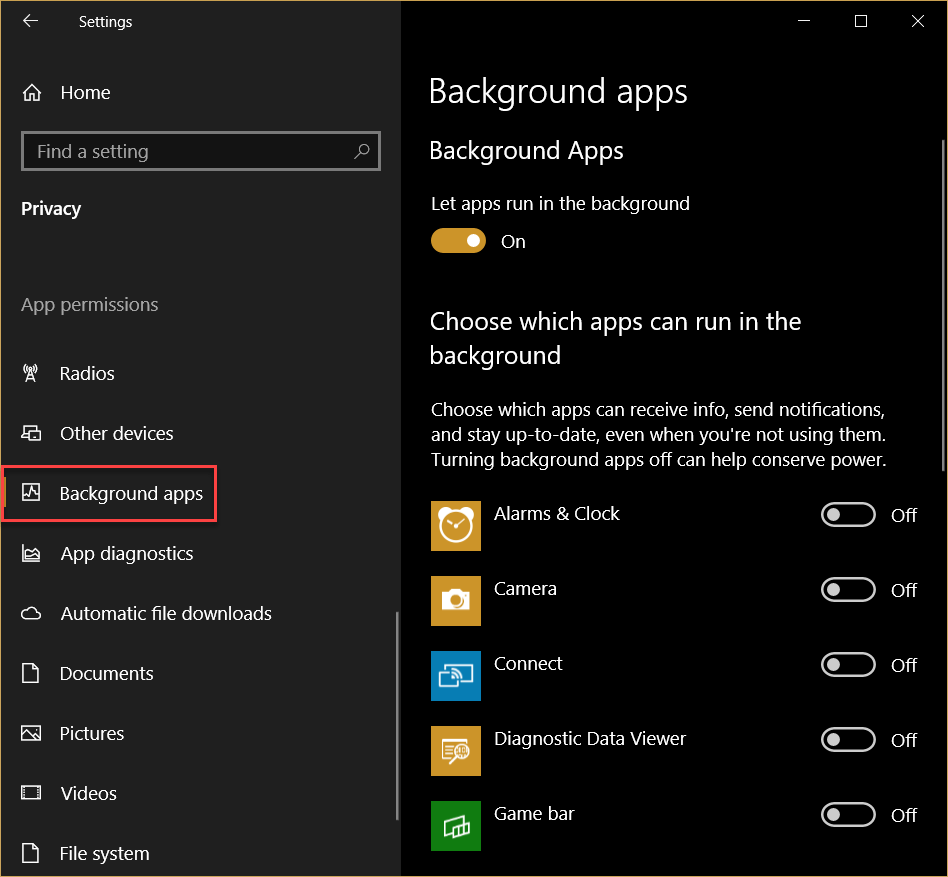Enable Connect background toggle
This screenshot has height=877, width=948.
tap(848, 665)
